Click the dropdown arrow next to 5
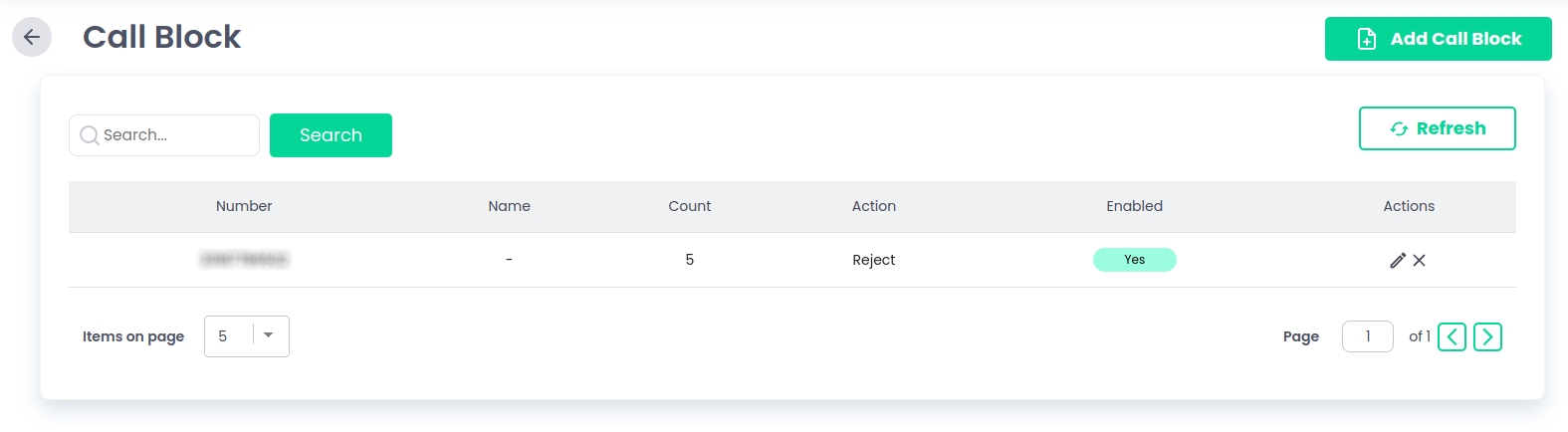Image resolution: width=1568 pixels, height=432 pixels. [269, 336]
